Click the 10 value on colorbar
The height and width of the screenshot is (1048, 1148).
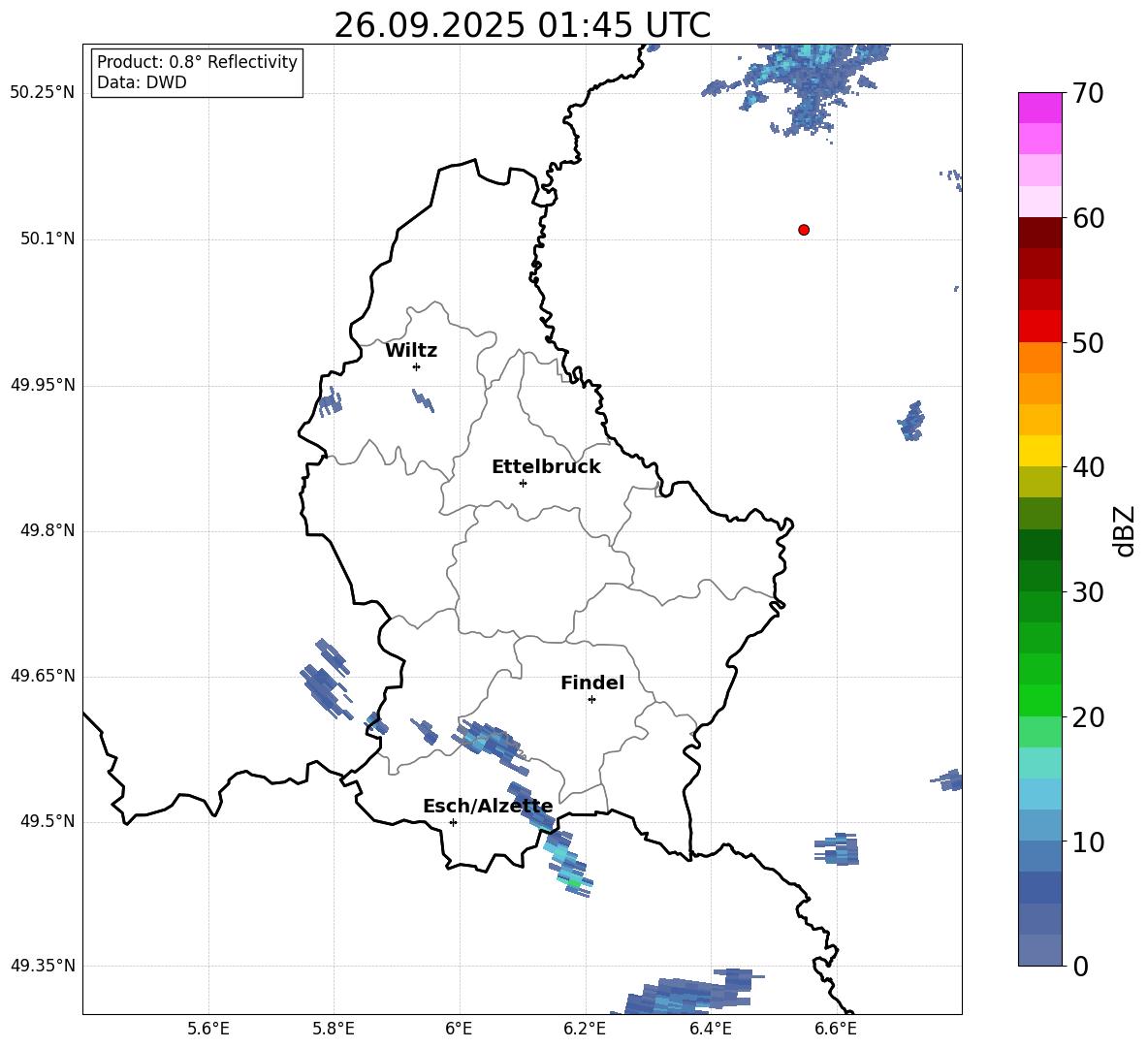pyautogui.click(x=1087, y=842)
